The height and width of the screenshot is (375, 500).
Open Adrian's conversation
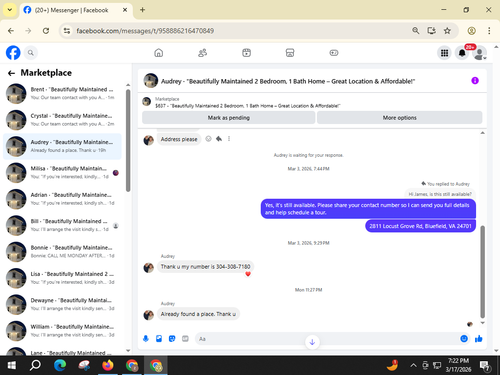pos(62,199)
